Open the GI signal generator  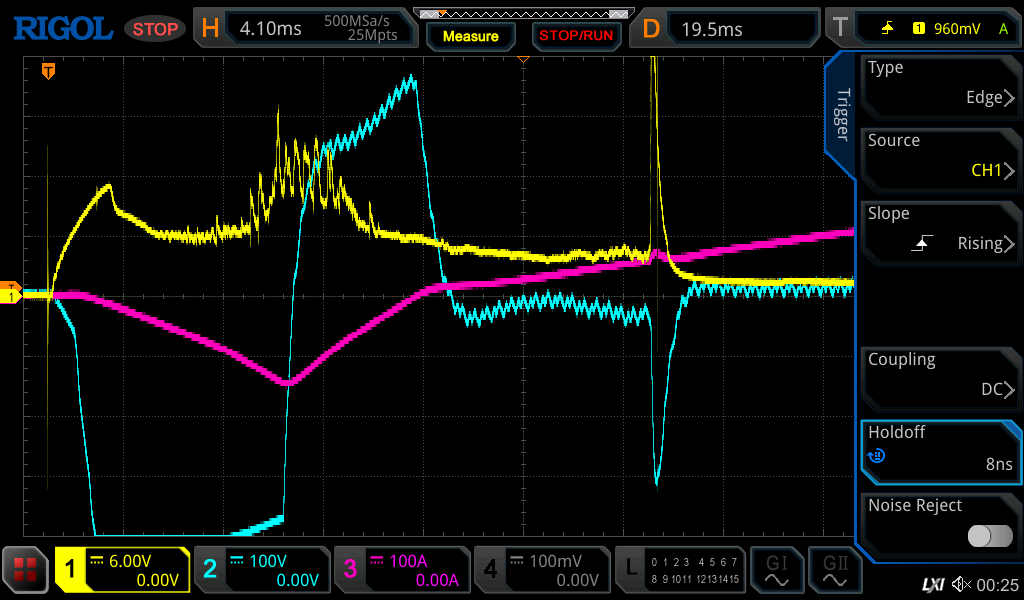776,571
